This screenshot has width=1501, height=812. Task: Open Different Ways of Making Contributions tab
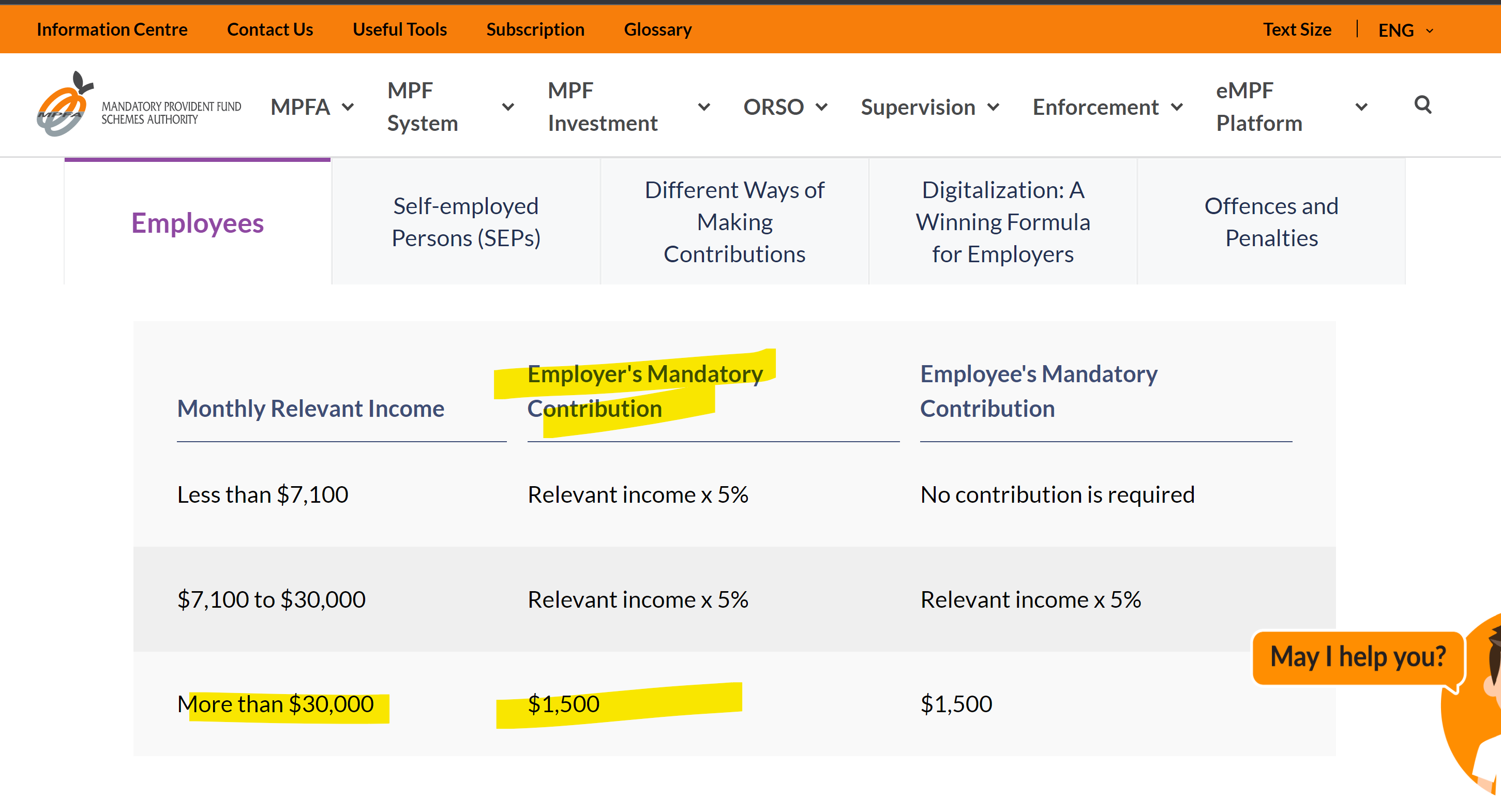tap(734, 222)
